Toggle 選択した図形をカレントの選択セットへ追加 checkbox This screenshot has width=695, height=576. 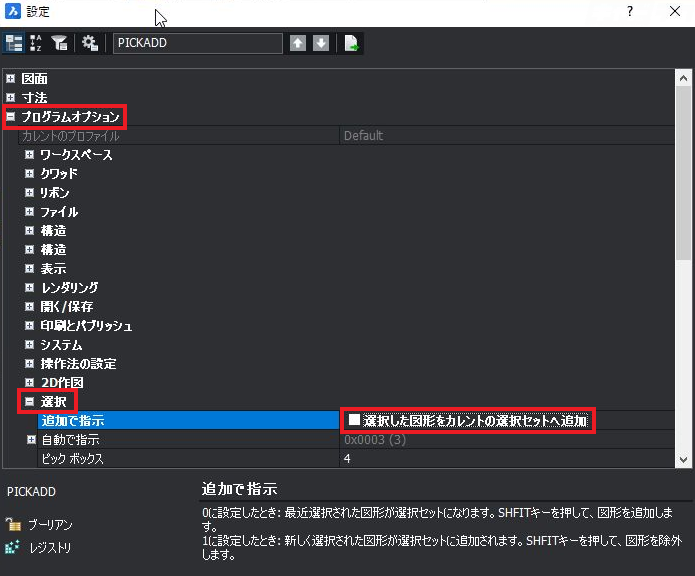tap(354, 420)
